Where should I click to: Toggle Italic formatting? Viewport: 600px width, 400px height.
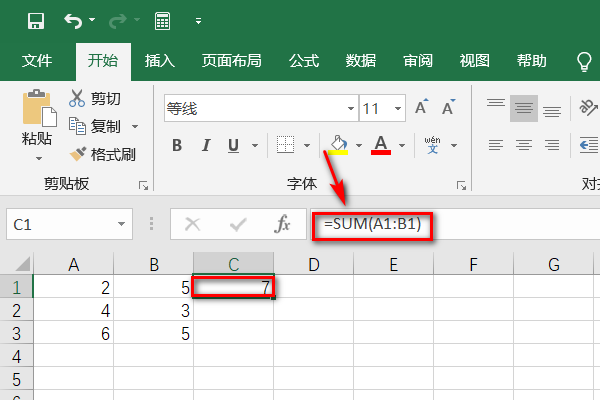(206, 145)
